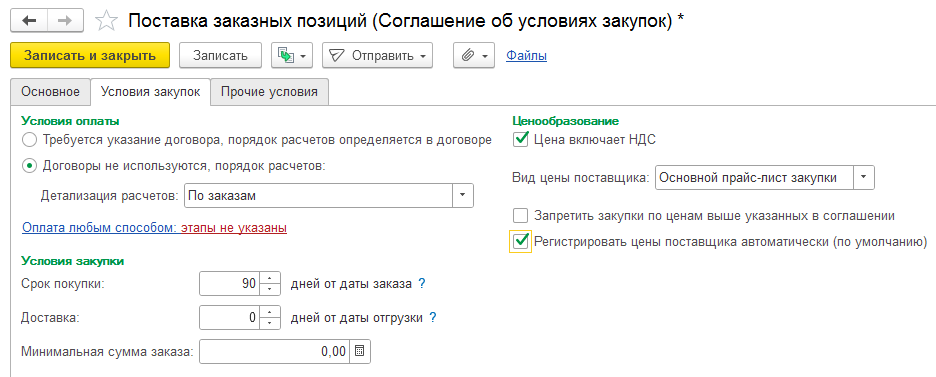
Task: Switch to the Прочие условия tab
Action: coord(269,92)
